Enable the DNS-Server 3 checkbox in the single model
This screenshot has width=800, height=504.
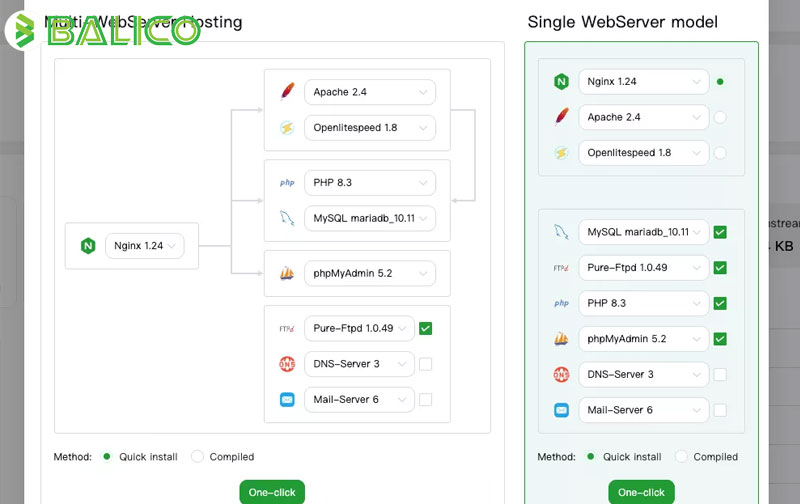coord(720,374)
